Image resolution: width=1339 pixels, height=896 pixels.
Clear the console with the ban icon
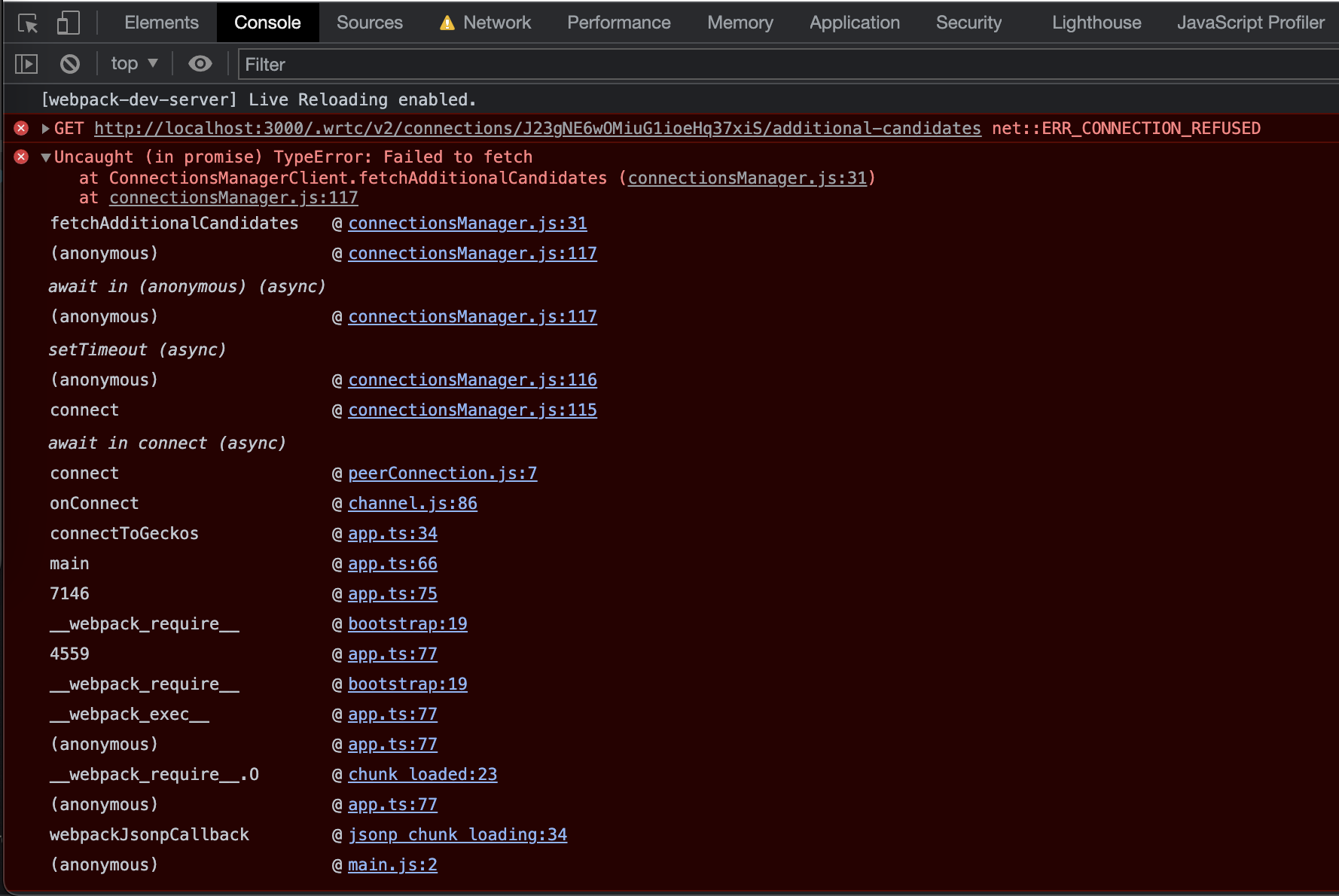pyautogui.click(x=69, y=63)
